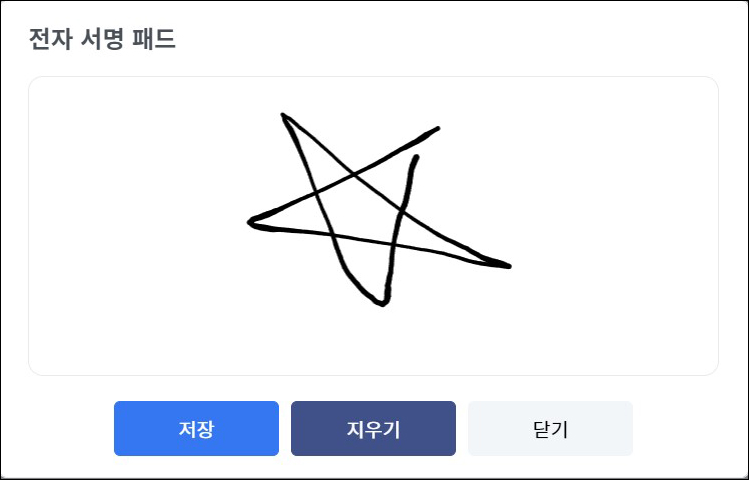Viewport: 749px width, 480px height.
Task: Click the 전자 서명 패드 title text
Action: click(x=102, y=39)
